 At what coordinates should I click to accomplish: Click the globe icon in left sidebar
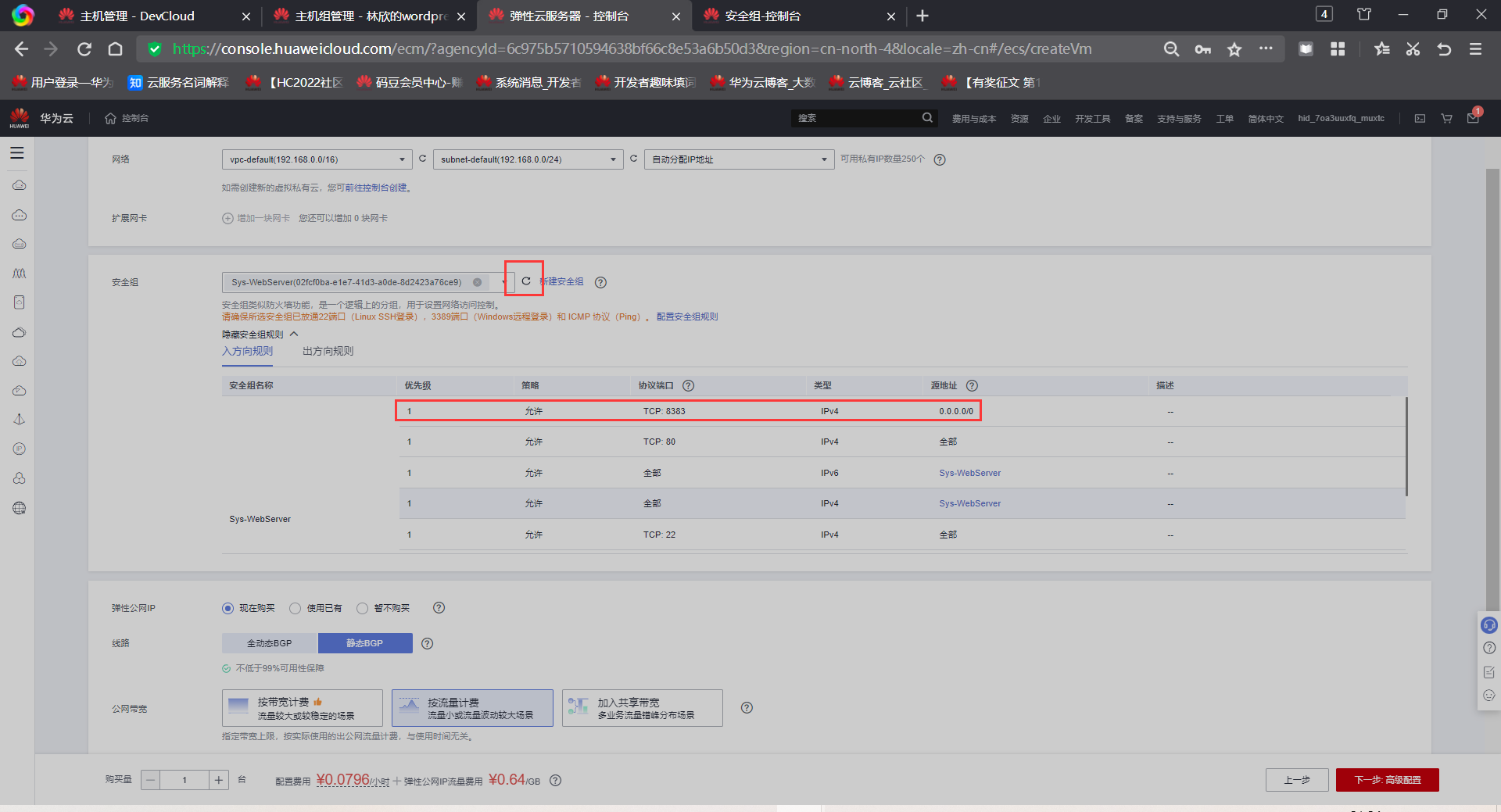tap(20, 508)
